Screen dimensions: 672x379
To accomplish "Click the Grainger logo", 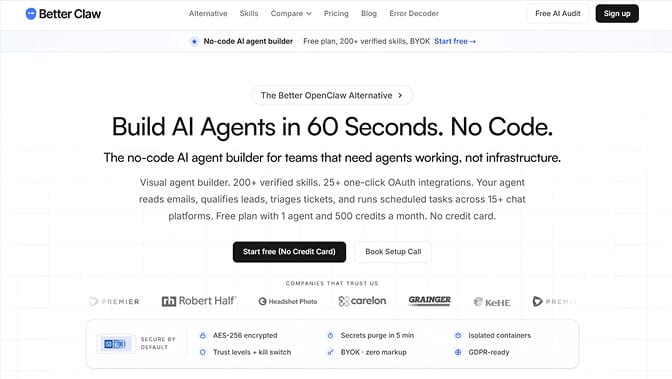I will click(429, 301).
